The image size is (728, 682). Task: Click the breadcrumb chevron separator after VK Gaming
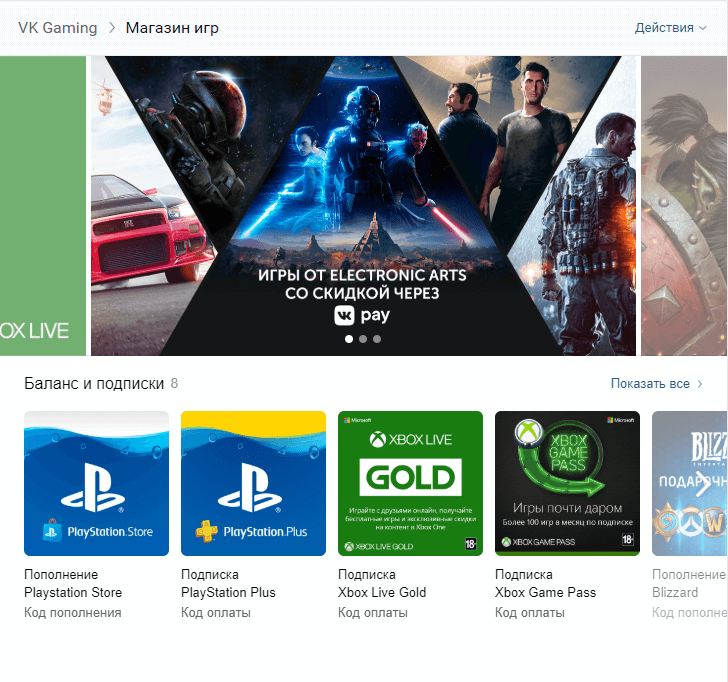[111, 28]
